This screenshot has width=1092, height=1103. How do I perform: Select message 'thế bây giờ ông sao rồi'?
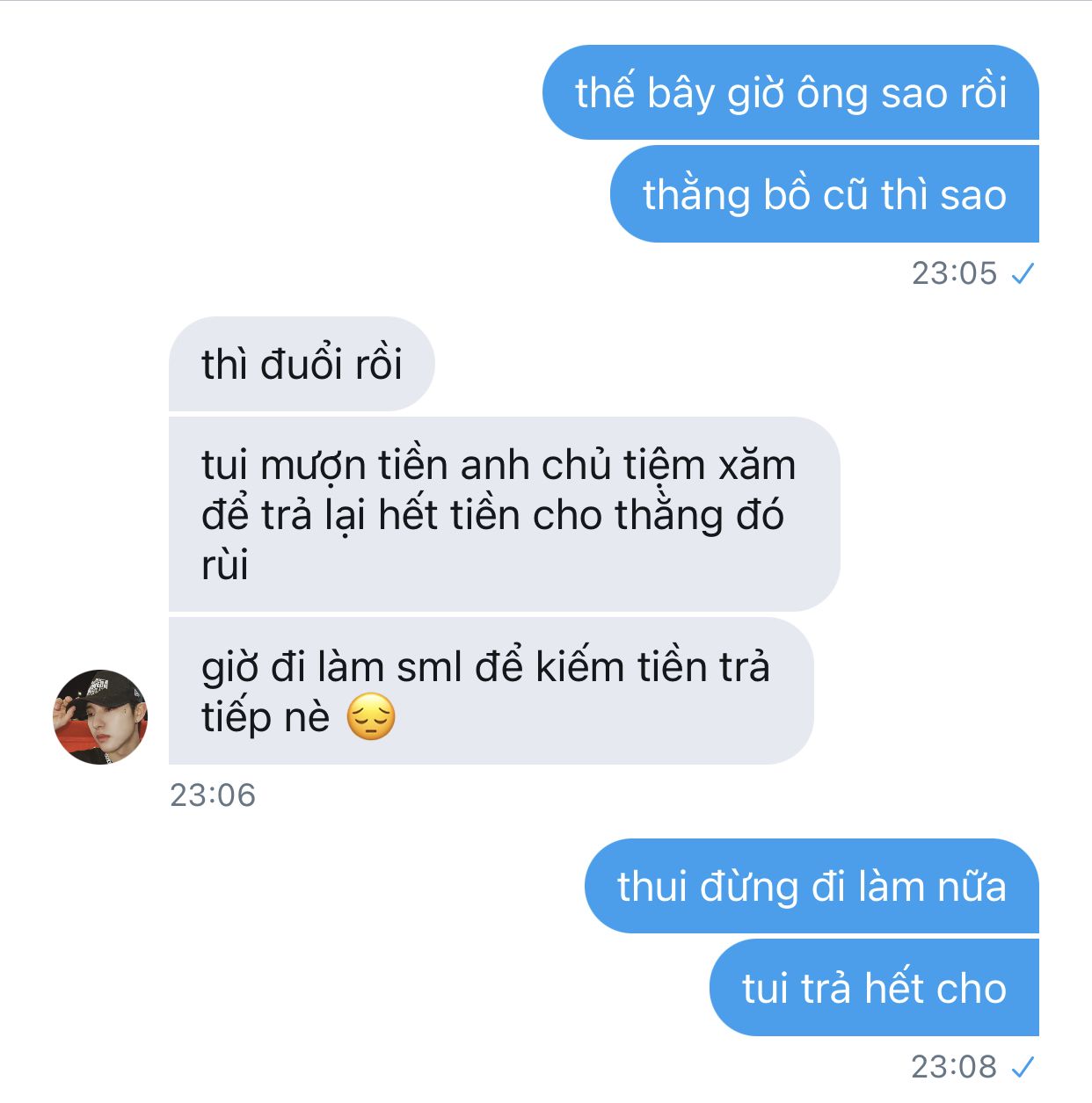click(x=790, y=92)
